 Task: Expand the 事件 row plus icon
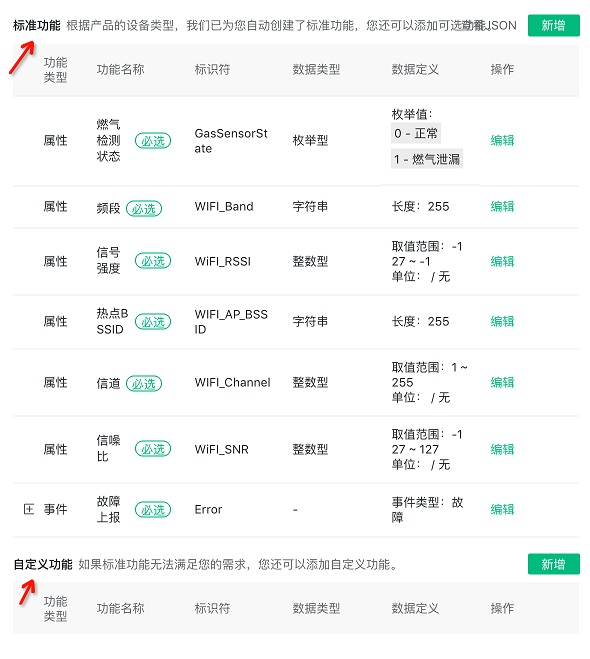coord(29,509)
